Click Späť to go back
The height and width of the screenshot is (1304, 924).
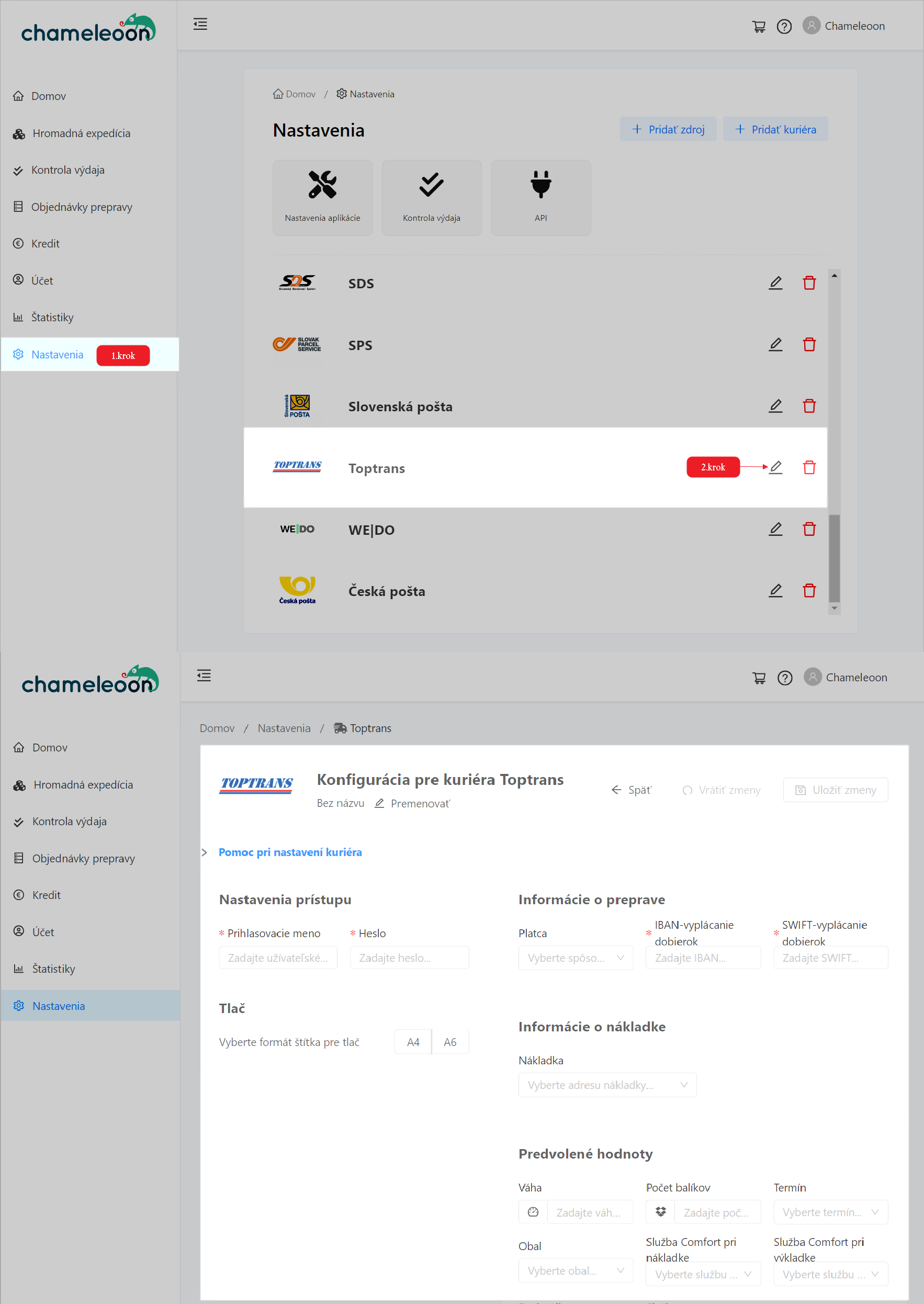[632, 790]
